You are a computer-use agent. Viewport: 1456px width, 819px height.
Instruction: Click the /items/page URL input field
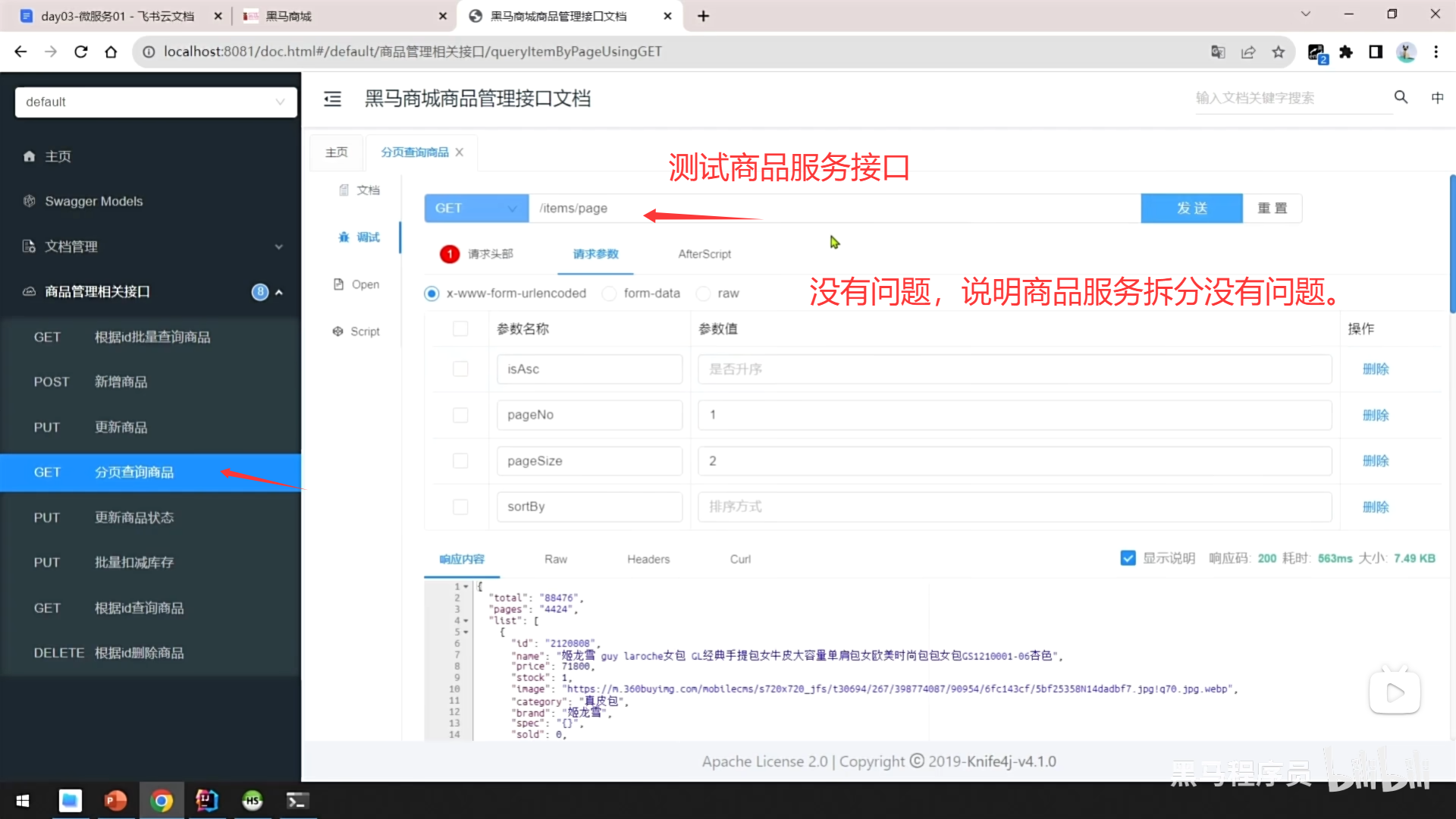coord(758,208)
